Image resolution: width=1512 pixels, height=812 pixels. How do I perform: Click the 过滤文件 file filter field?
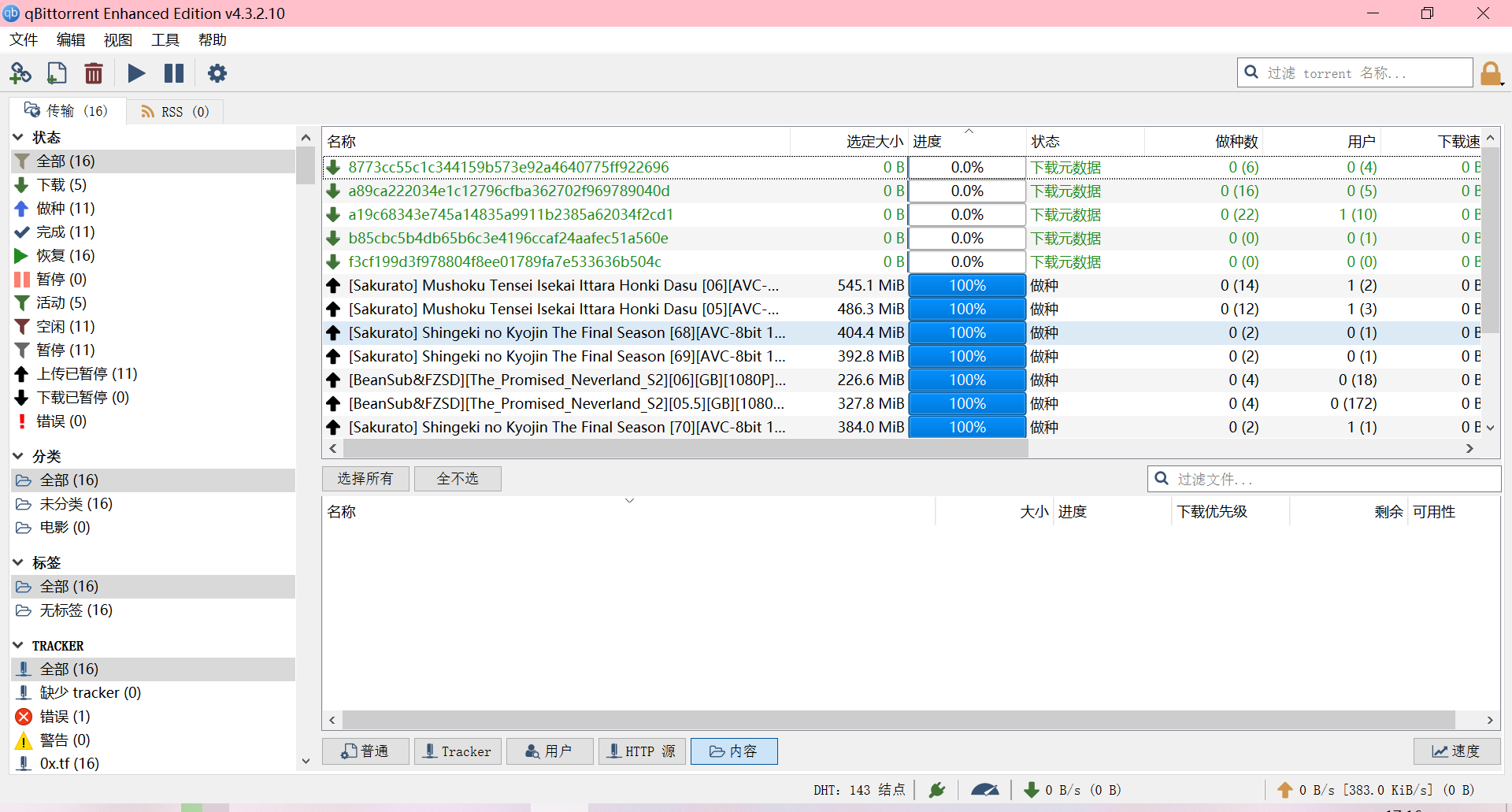pos(1324,479)
